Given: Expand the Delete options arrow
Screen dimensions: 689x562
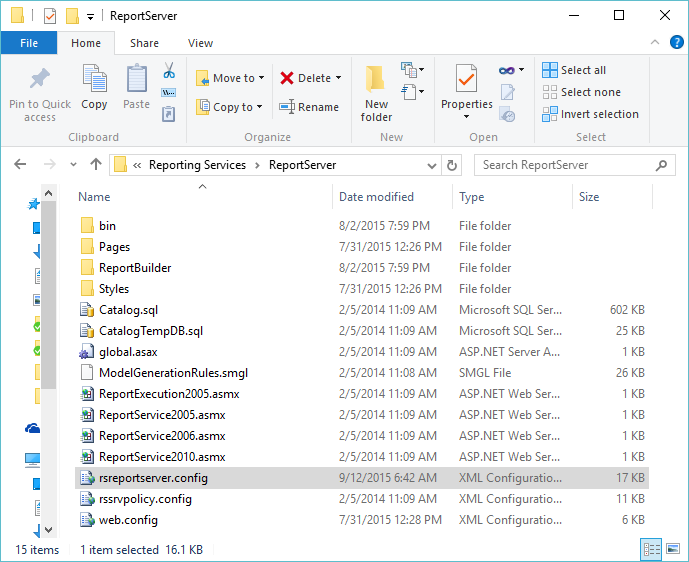Looking at the screenshot, I should [x=338, y=78].
